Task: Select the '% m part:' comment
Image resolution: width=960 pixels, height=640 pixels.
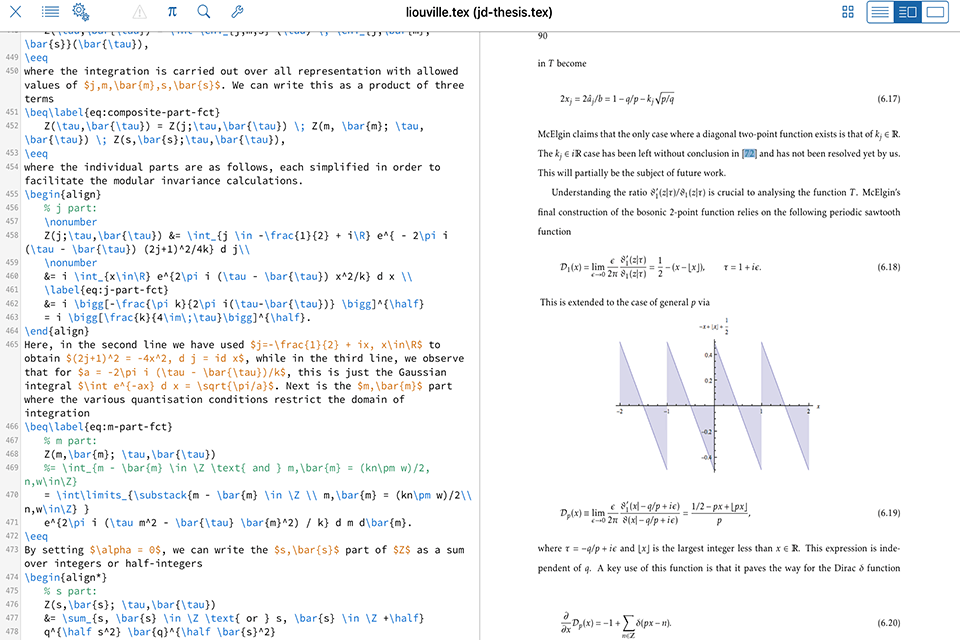Action: [70, 440]
